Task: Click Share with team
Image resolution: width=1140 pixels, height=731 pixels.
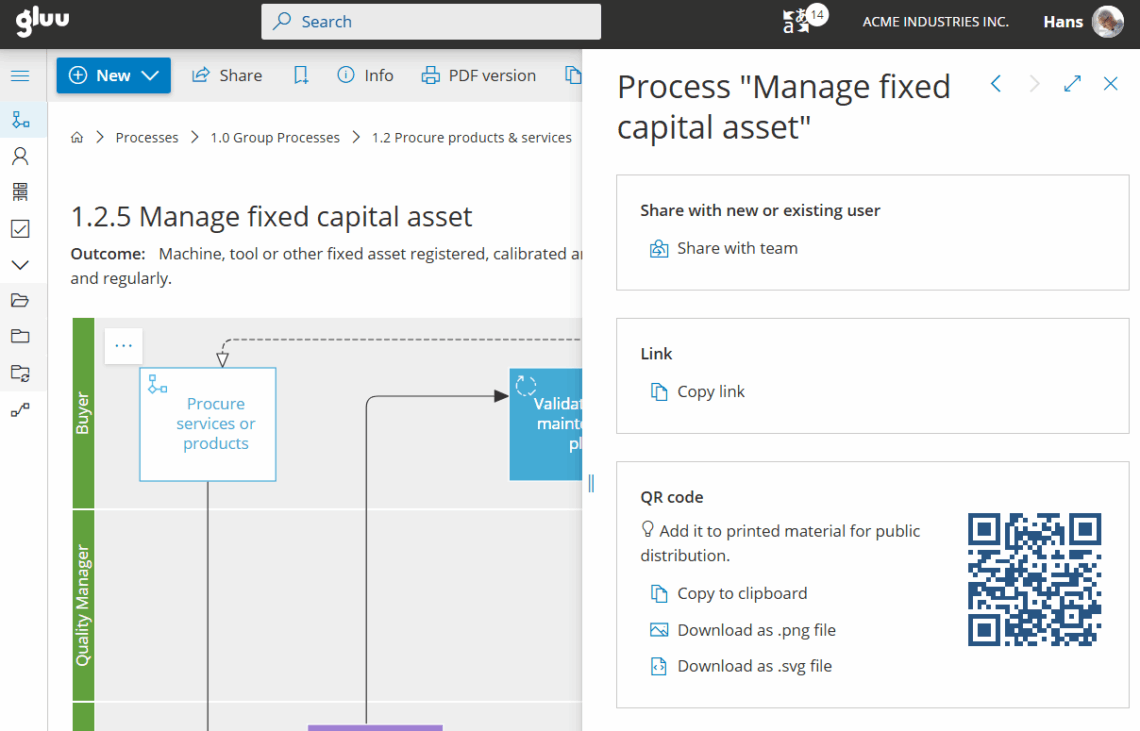Action: (736, 249)
